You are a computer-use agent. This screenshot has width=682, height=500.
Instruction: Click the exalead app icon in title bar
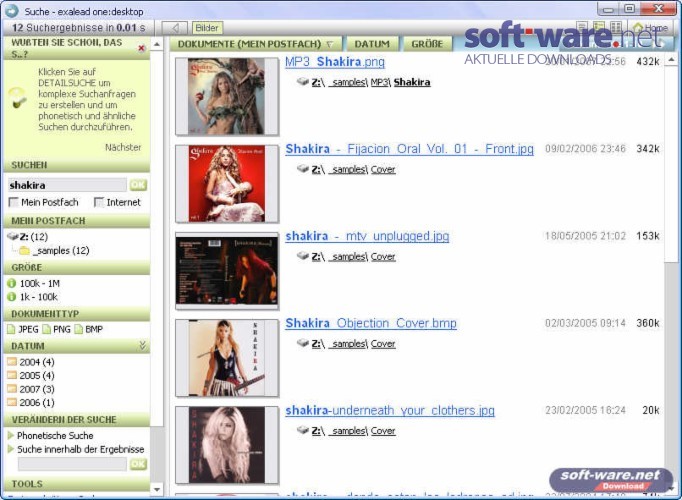click(x=11, y=11)
